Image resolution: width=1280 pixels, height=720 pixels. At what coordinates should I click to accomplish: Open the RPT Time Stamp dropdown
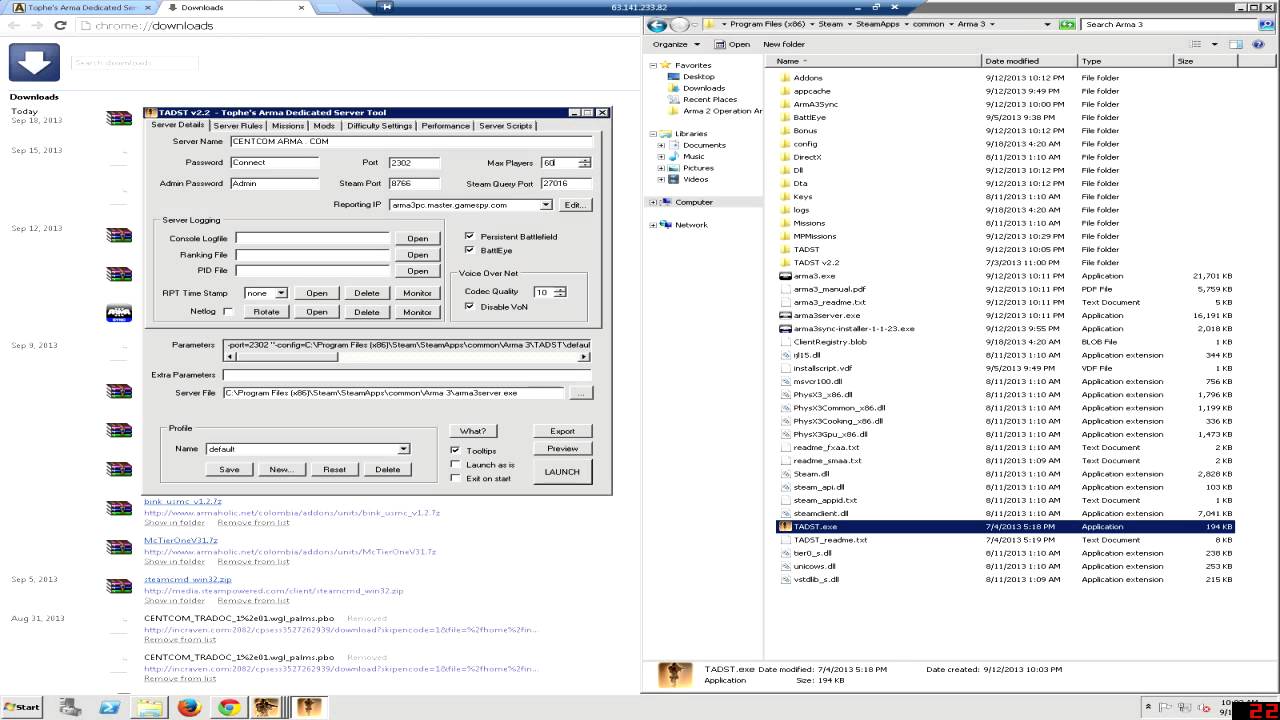click(x=282, y=293)
